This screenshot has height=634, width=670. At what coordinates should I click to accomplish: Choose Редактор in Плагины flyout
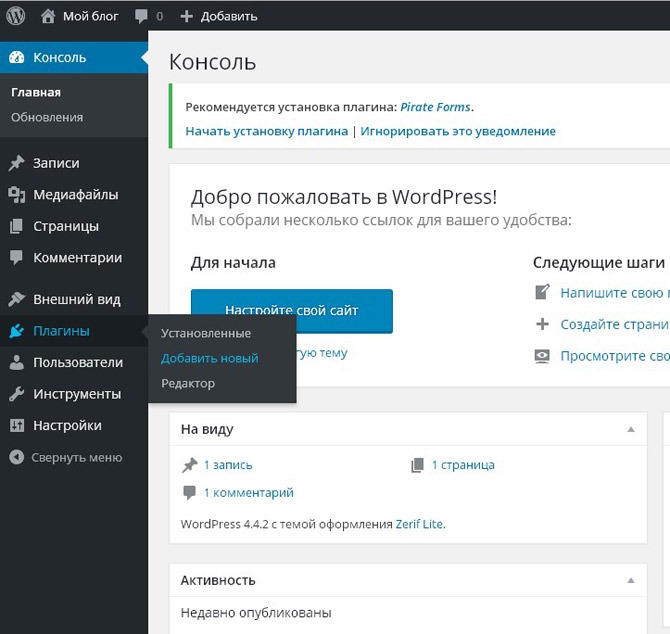(x=188, y=383)
